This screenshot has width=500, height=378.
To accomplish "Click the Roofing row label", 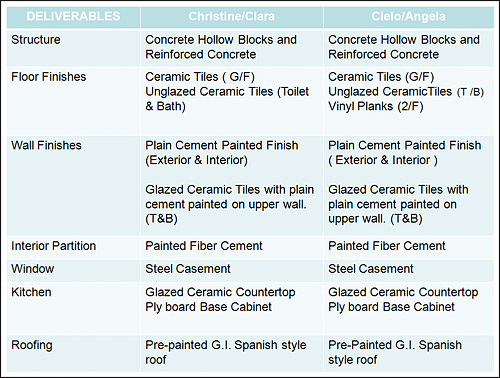I will (32, 345).
